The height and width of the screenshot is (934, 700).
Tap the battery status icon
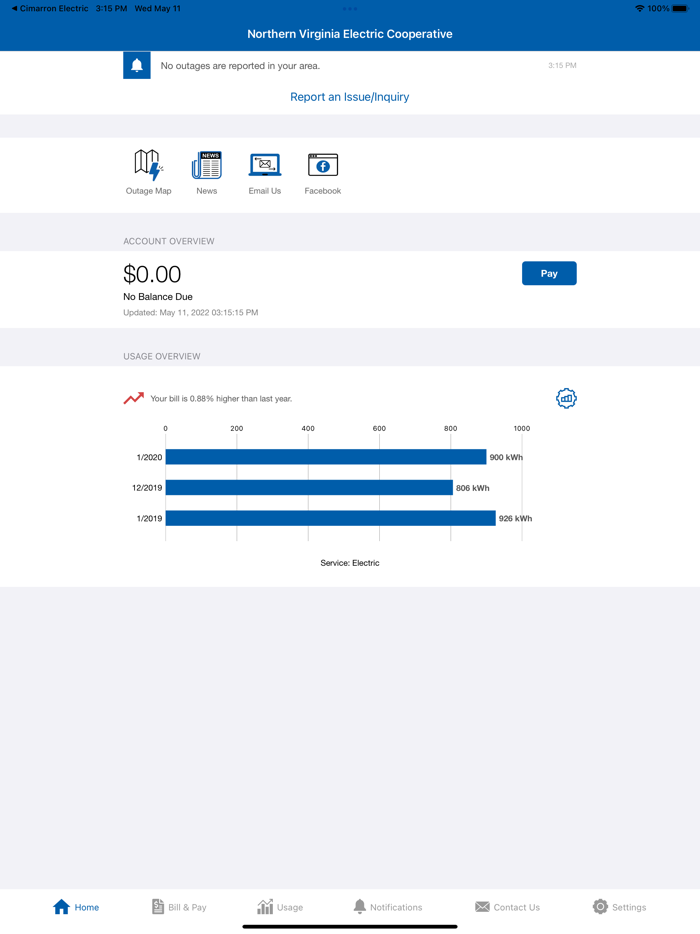pyautogui.click(x=680, y=8)
